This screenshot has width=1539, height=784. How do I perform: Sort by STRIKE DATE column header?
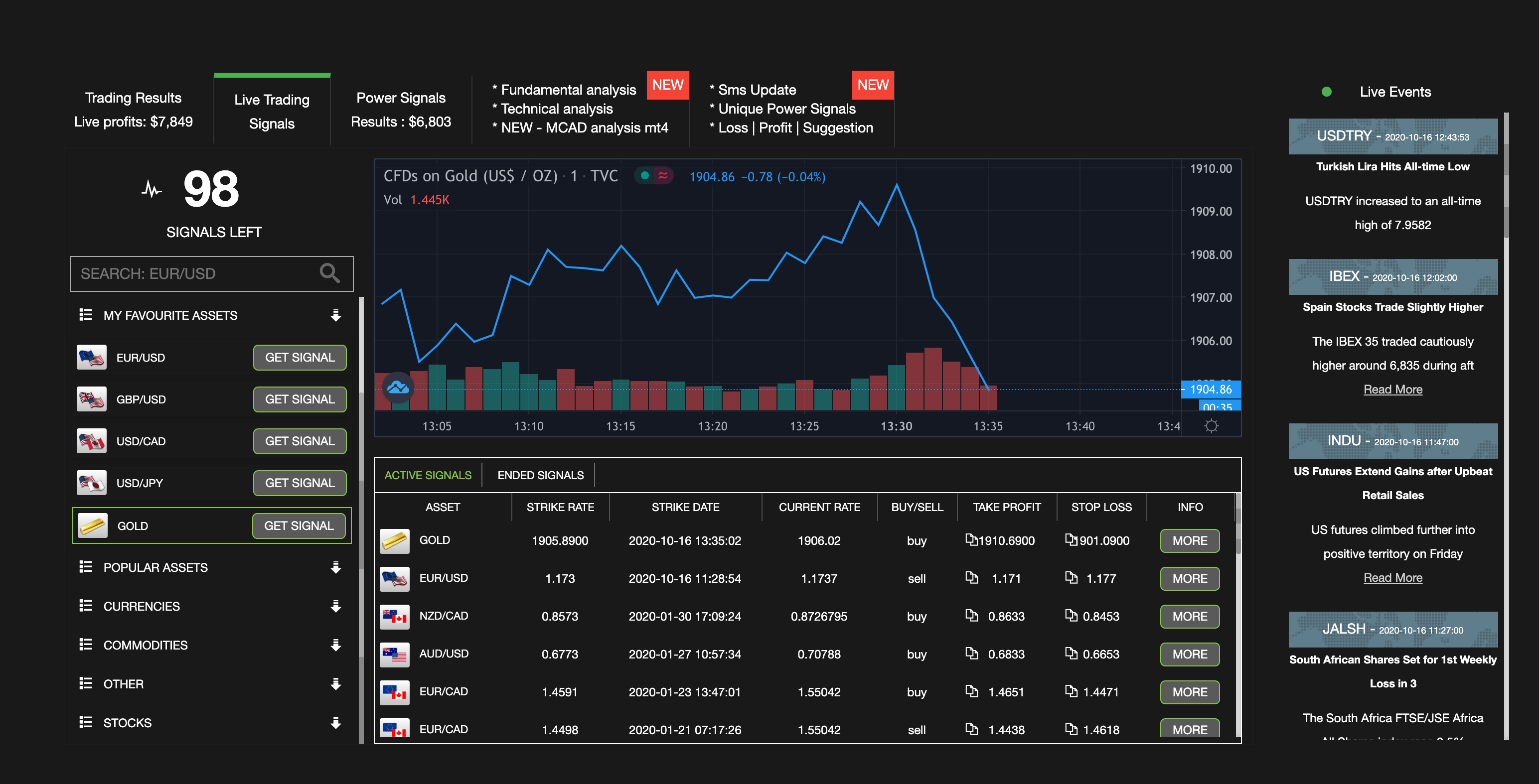click(x=685, y=507)
